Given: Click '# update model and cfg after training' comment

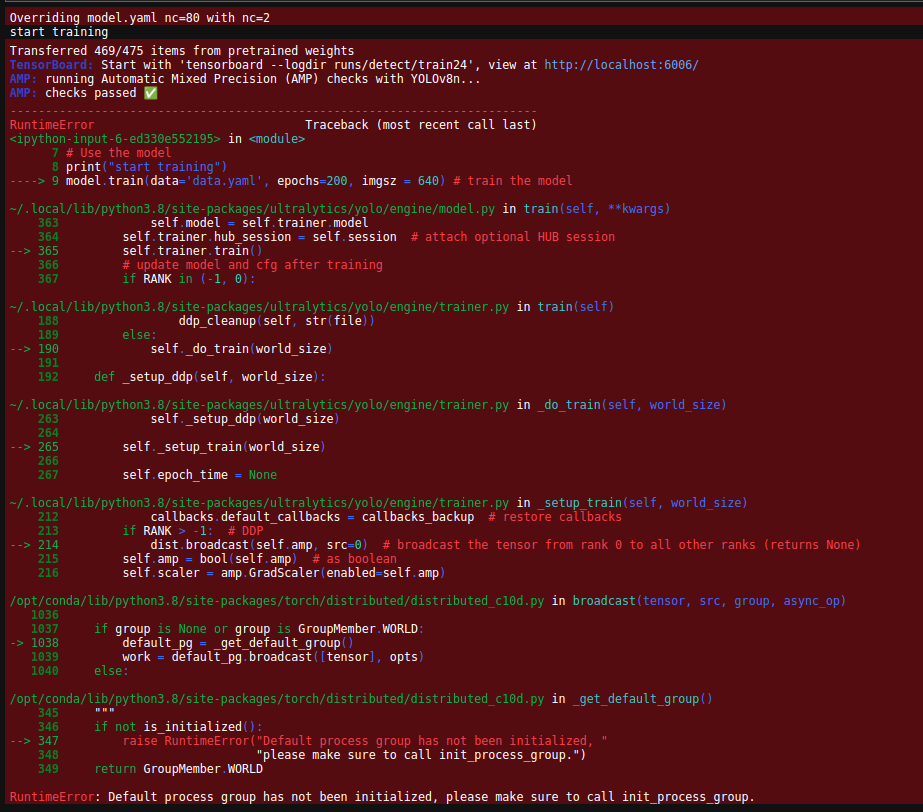Looking at the screenshot, I should point(253,265).
